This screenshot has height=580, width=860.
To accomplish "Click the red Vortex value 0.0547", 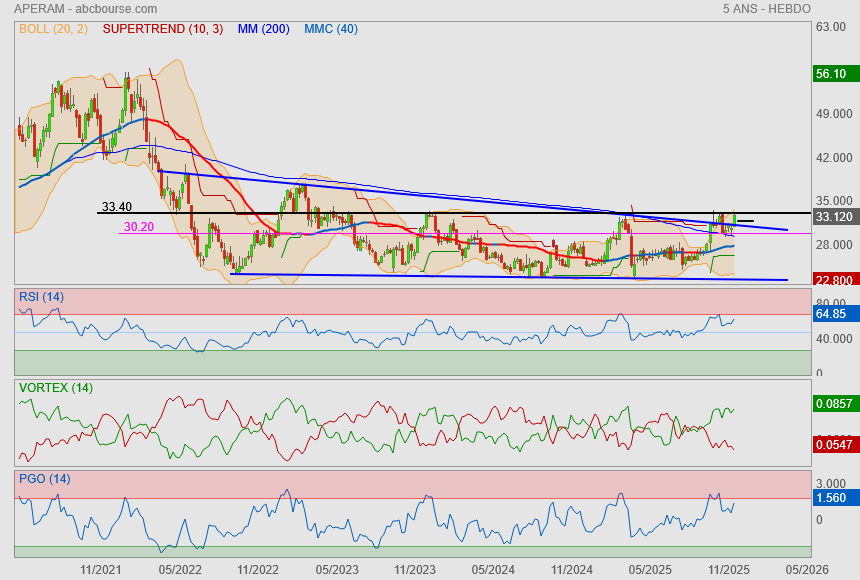I will [x=833, y=443].
